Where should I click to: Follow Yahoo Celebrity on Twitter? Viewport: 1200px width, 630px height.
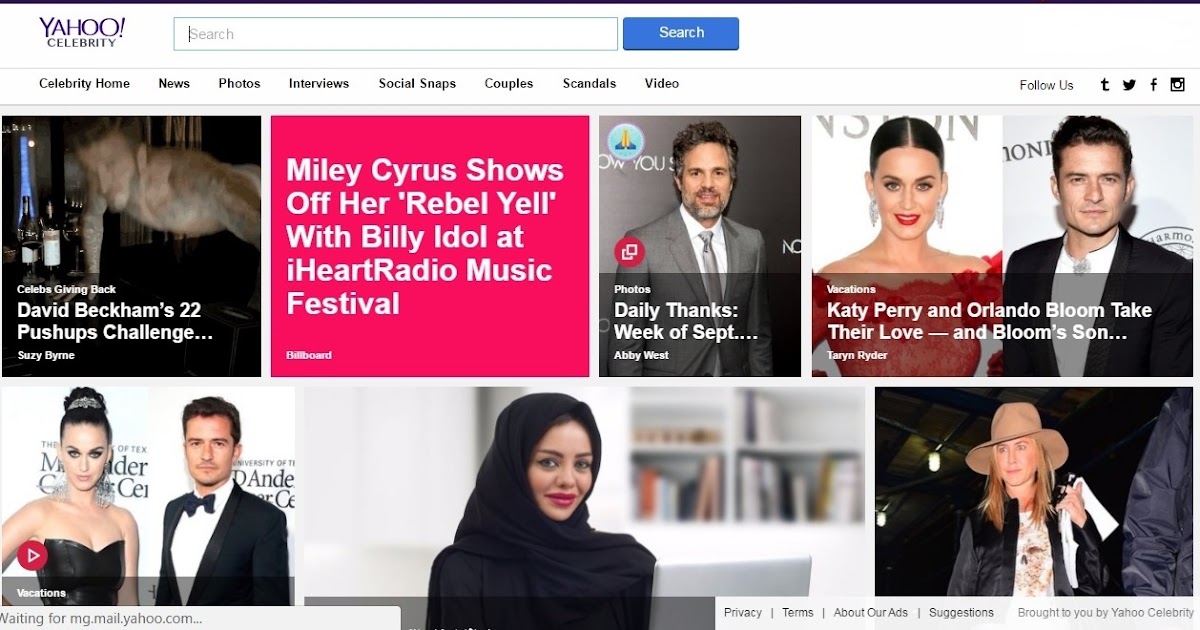(1128, 85)
